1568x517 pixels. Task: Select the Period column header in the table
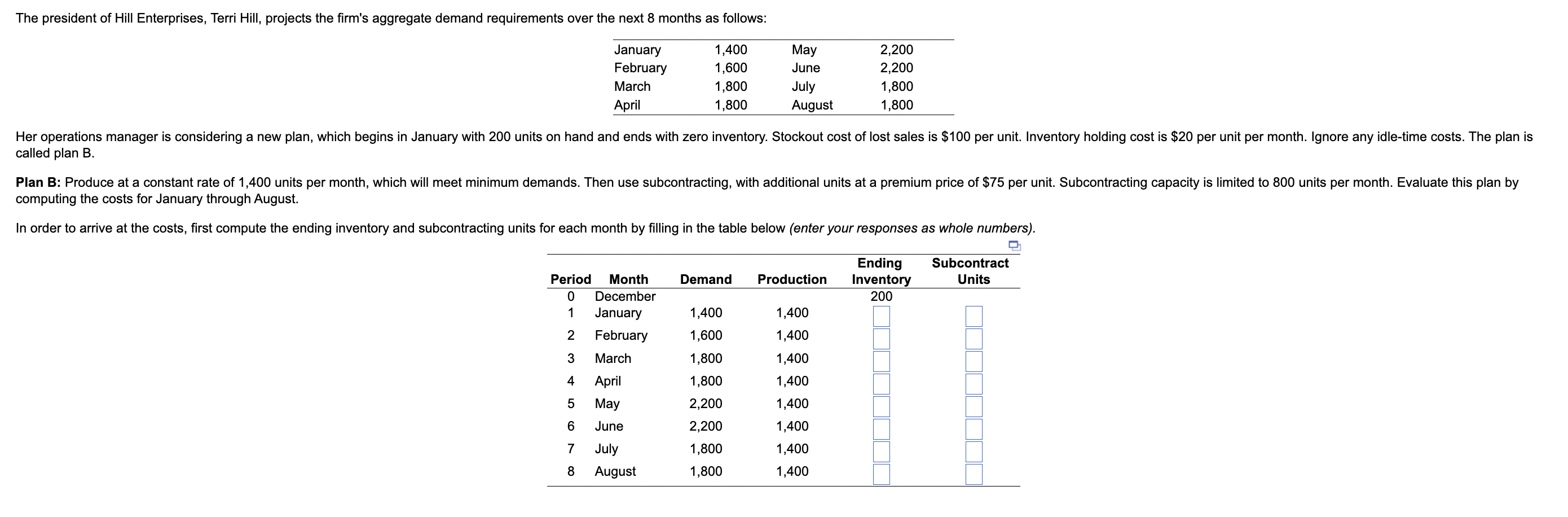click(x=571, y=279)
